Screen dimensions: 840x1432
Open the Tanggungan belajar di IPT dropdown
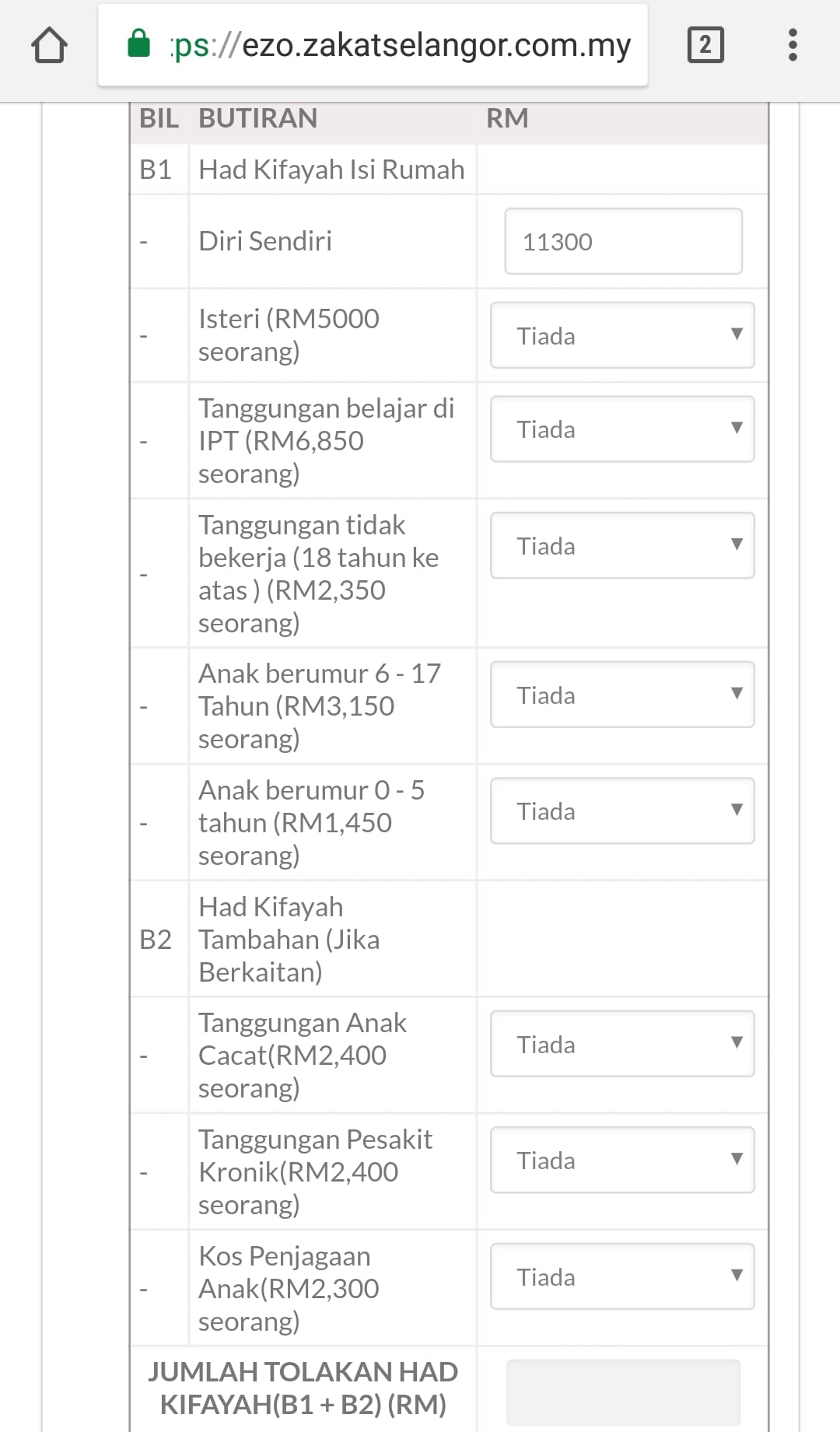622,429
